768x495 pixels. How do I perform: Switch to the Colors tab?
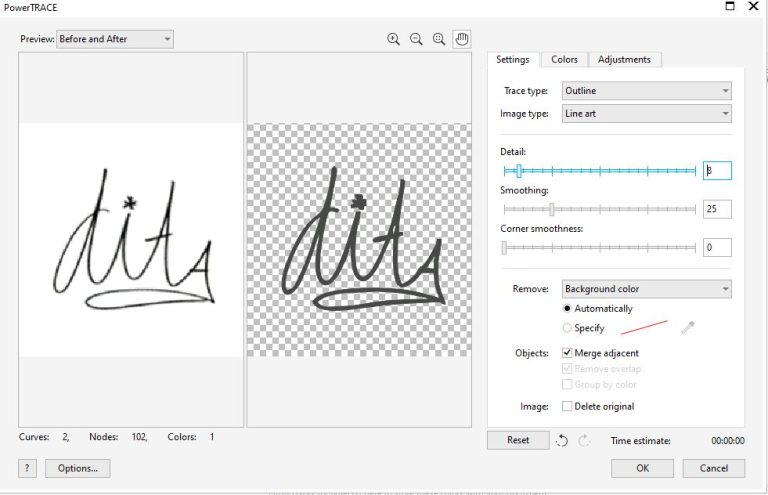(564, 60)
